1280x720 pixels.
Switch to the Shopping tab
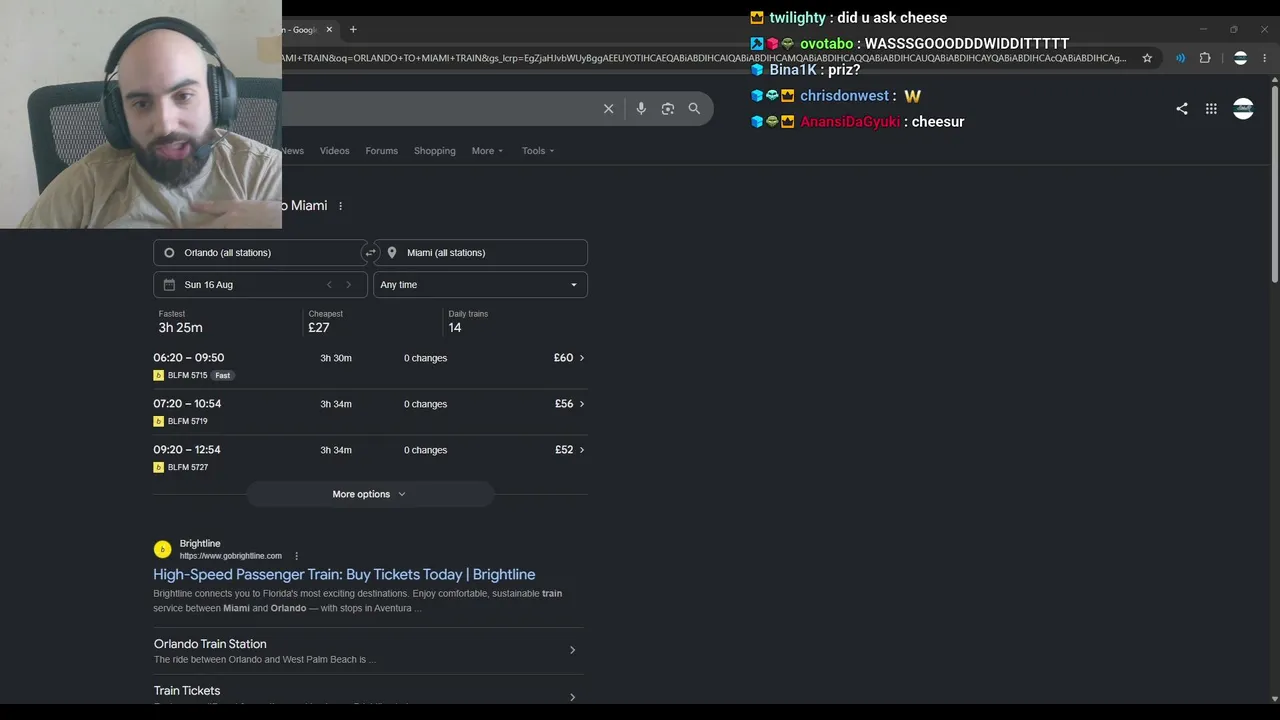click(434, 151)
